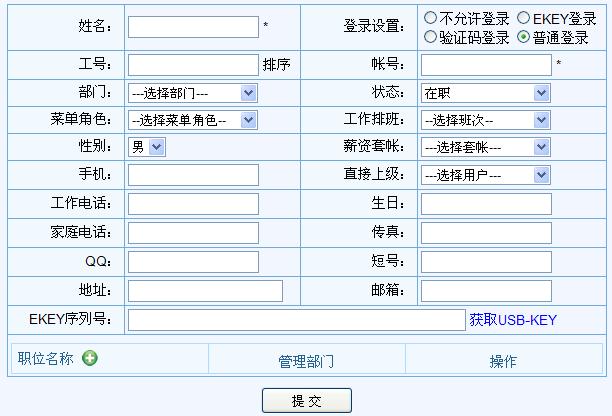Click the 姓名 name input field
Image resolution: width=612 pixels, height=416 pixels.
[193, 27]
